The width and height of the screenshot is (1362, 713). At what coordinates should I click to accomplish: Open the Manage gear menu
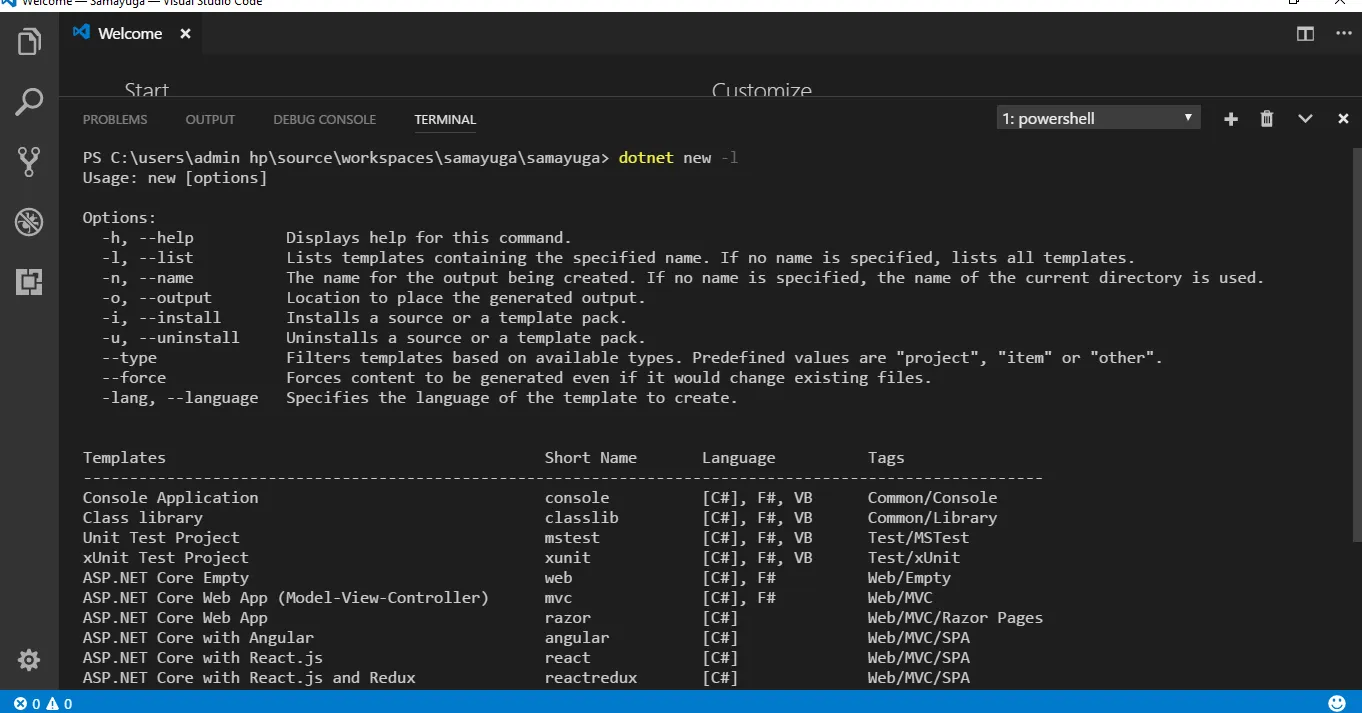pos(29,660)
